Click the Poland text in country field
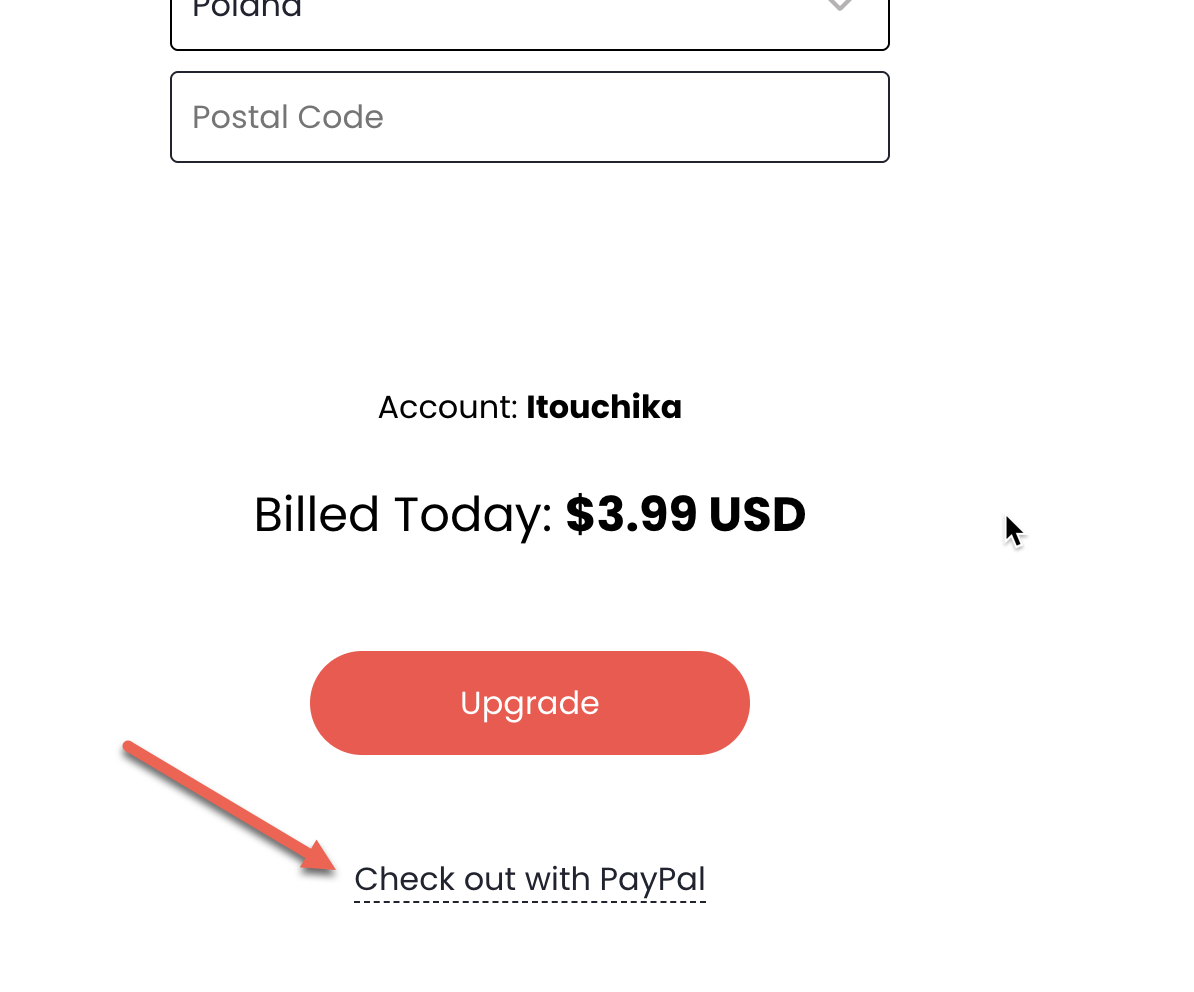Viewport: 1194px width, 992px height. [247, 9]
